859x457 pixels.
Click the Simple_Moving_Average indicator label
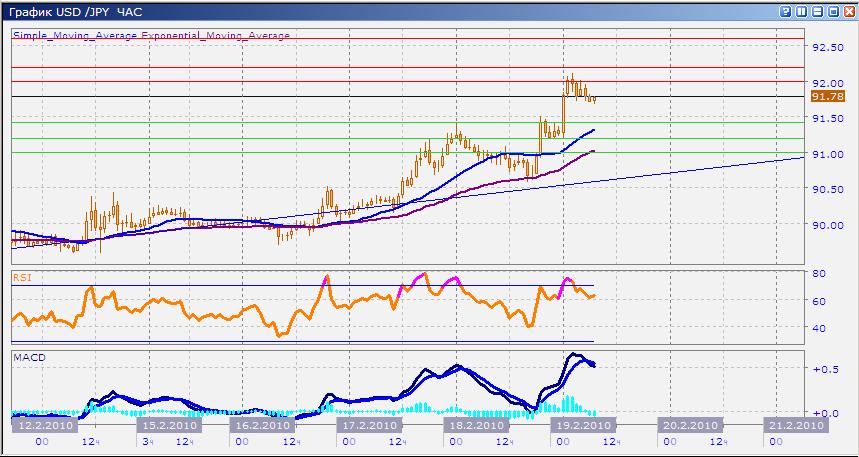(76, 35)
